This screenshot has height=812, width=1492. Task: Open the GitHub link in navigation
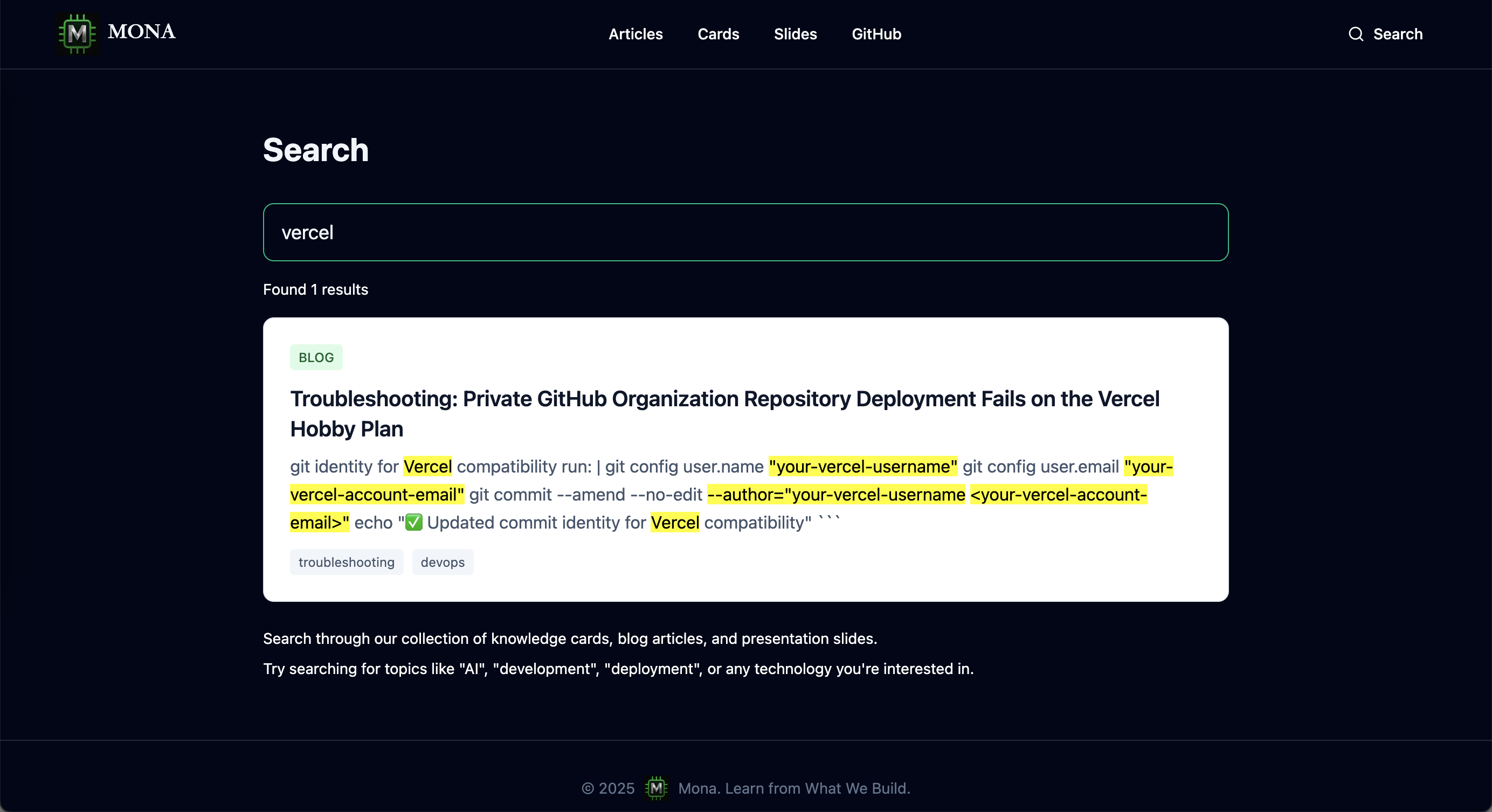[x=876, y=34]
